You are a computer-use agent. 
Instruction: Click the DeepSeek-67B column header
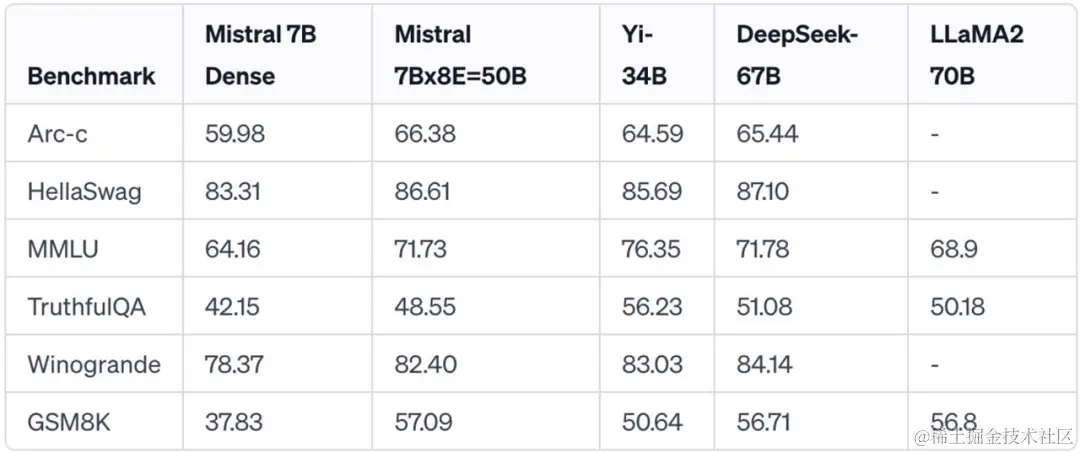coord(797,55)
